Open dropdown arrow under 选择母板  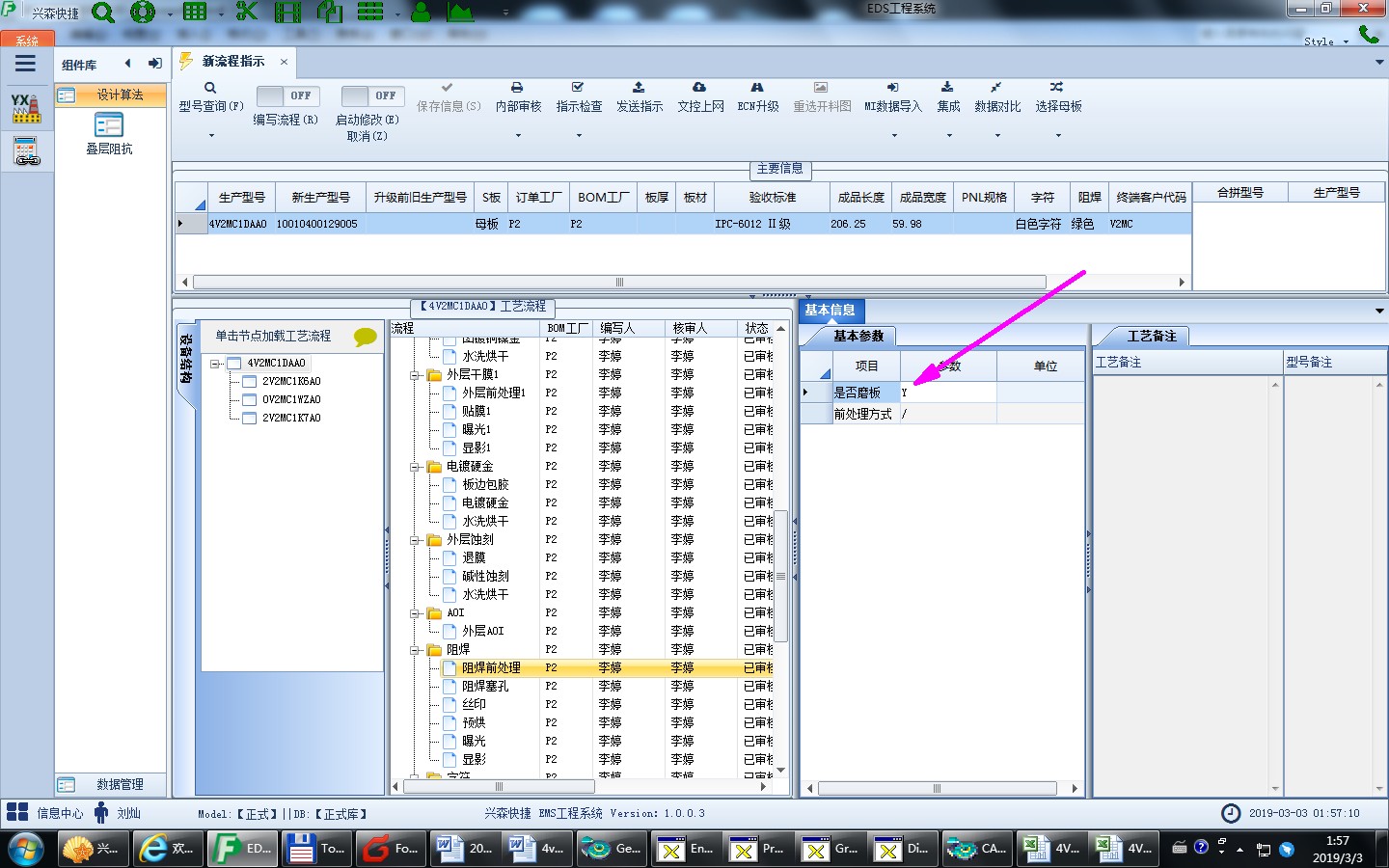pyautogui.click(x=1058, y=136)
